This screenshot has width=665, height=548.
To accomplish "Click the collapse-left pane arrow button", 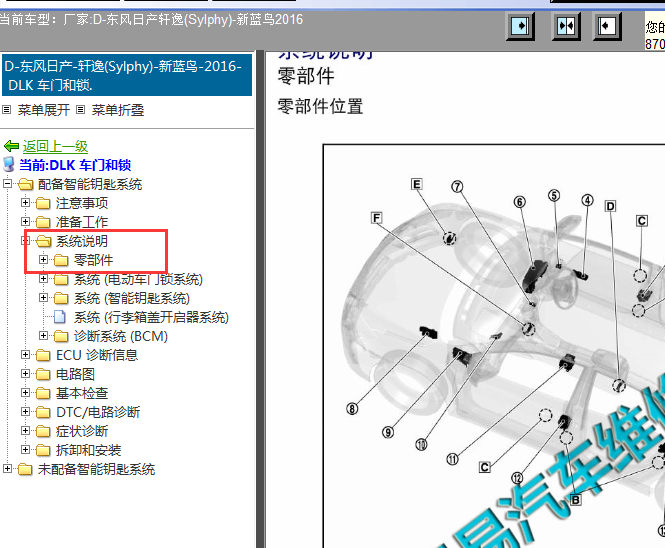I will [x=606, y=26].
